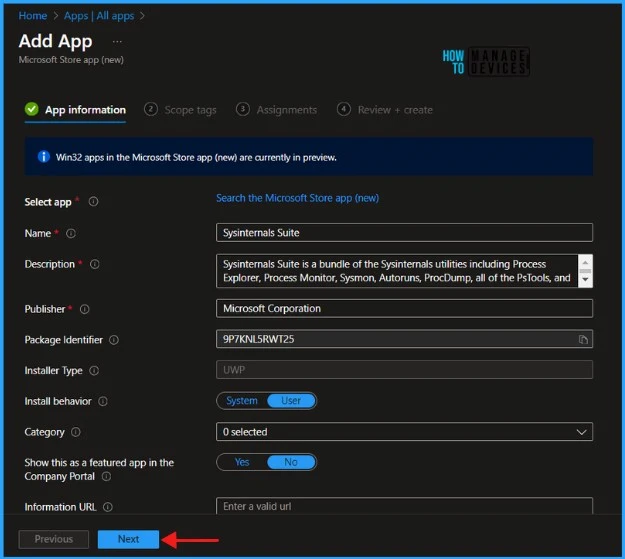Click the Description scrollbar thumb
Screen dimensions: 625x559
coord(585,271)
